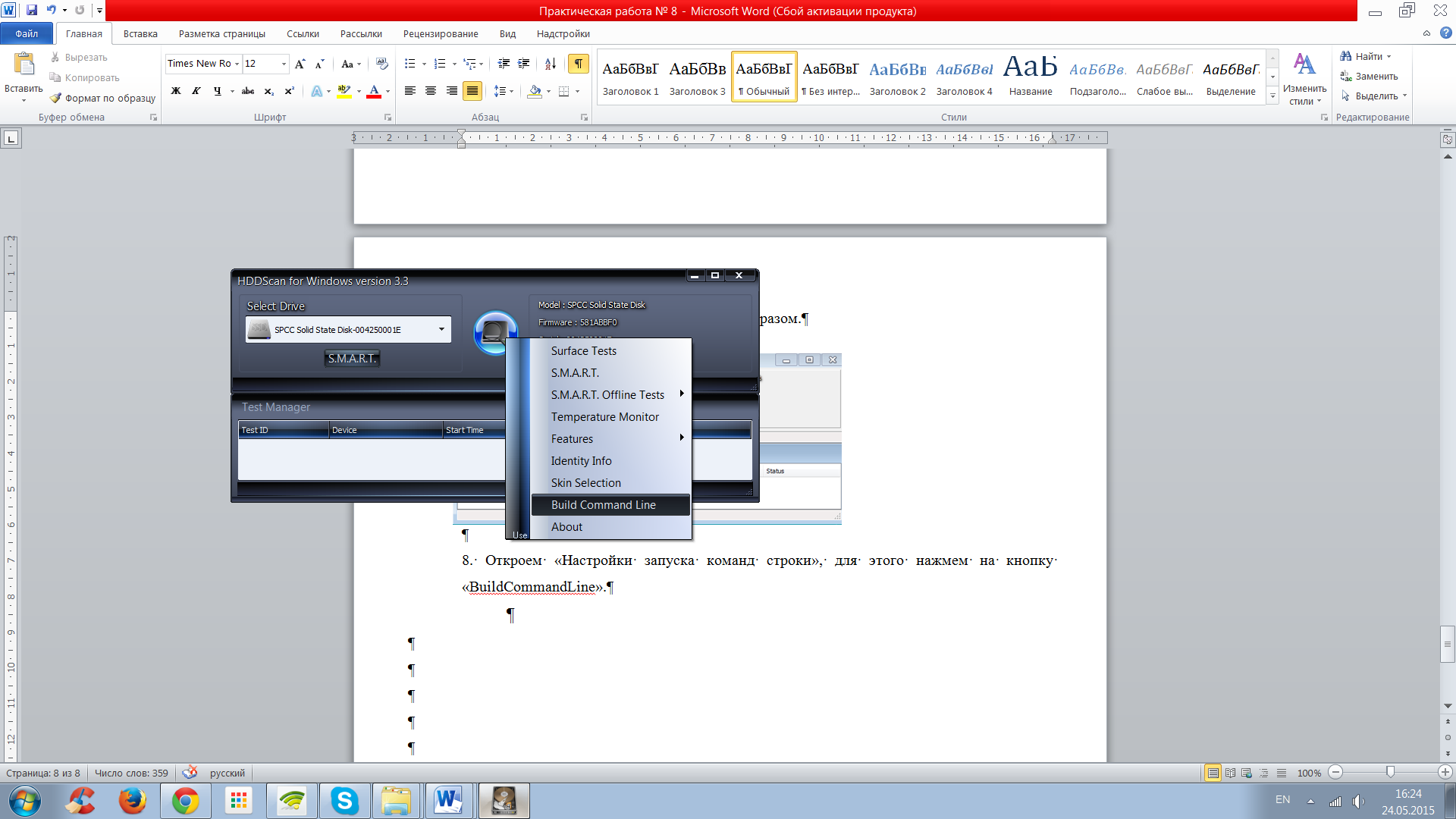Toggle subscript formatting
The width and height of the screenshot is (1456, 819).
coord(269,91)
